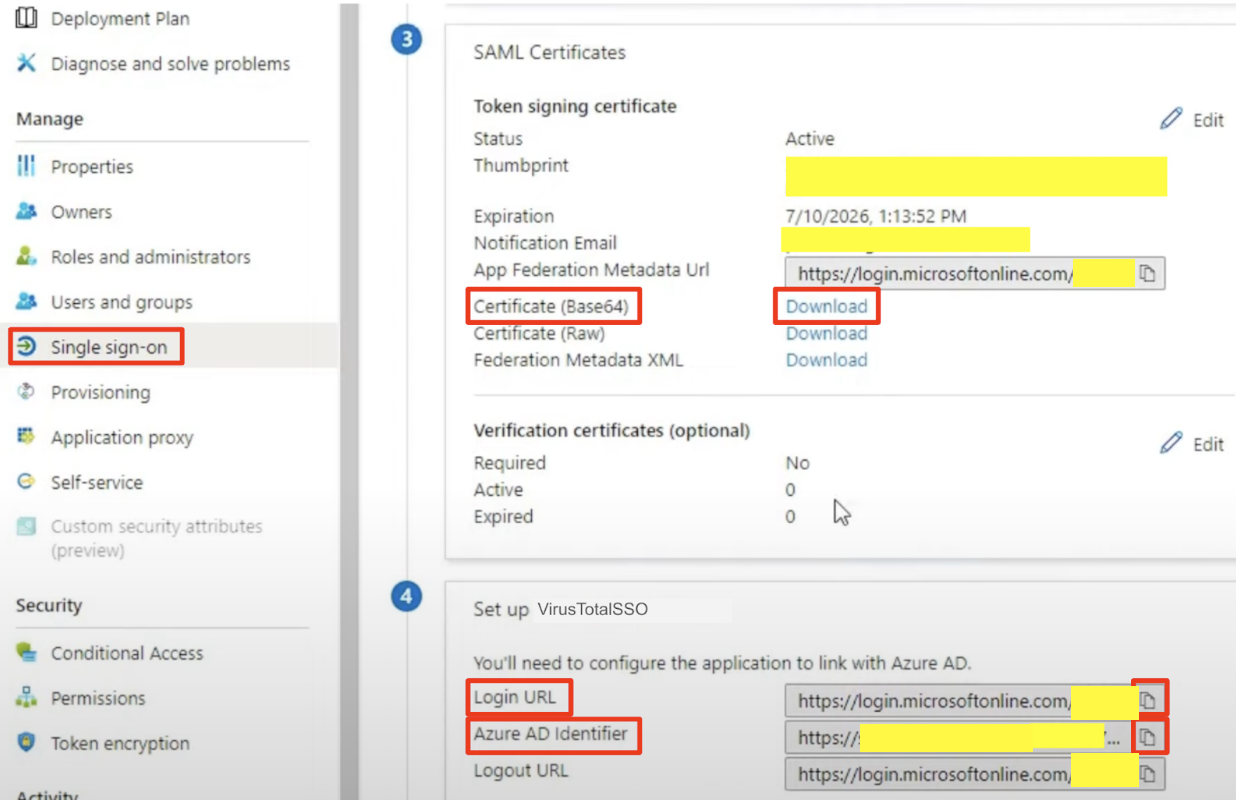Click the Provisioning cycle icon

pyautogui.click(x=27, y=392)
